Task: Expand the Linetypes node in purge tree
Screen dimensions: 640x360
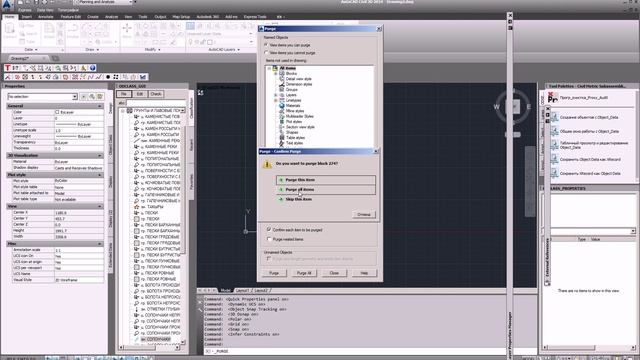Action: [276, 100]
